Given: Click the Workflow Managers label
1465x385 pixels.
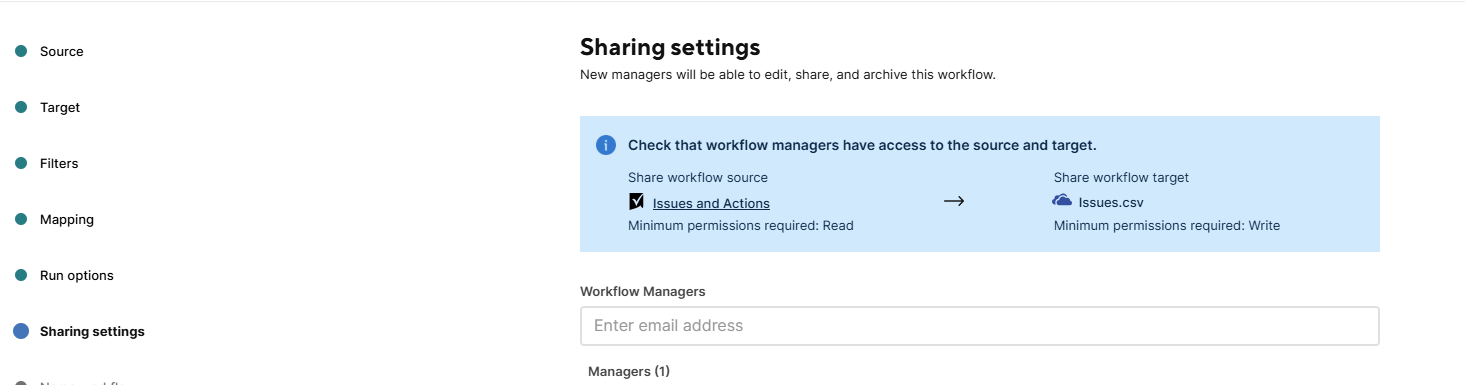Looking at the screenshot, I should point(643,292).
